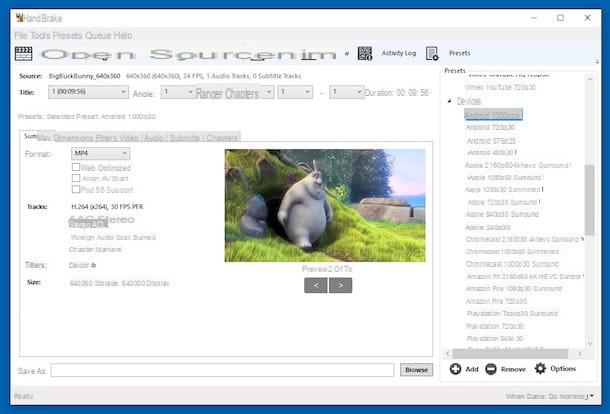Open the File menu
The height and width of the screenshot is (414, 610).
pos(21,35)
